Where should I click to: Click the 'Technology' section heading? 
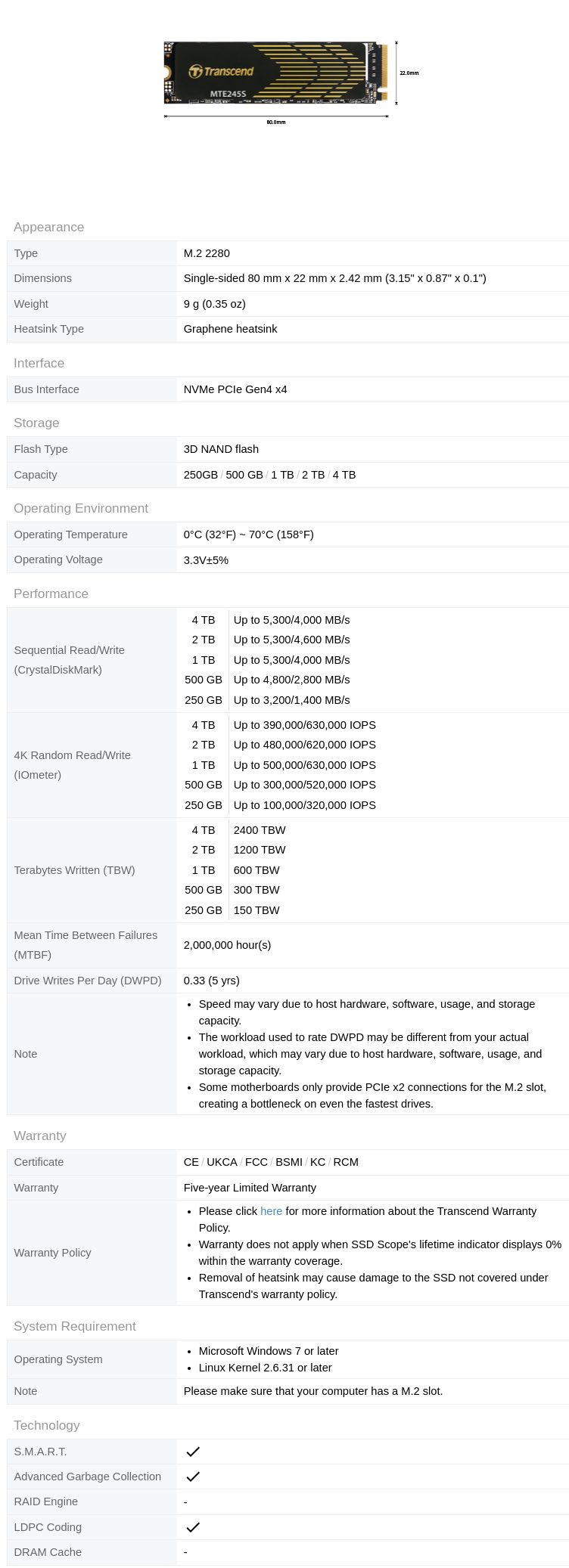(x=46, y=1425)
